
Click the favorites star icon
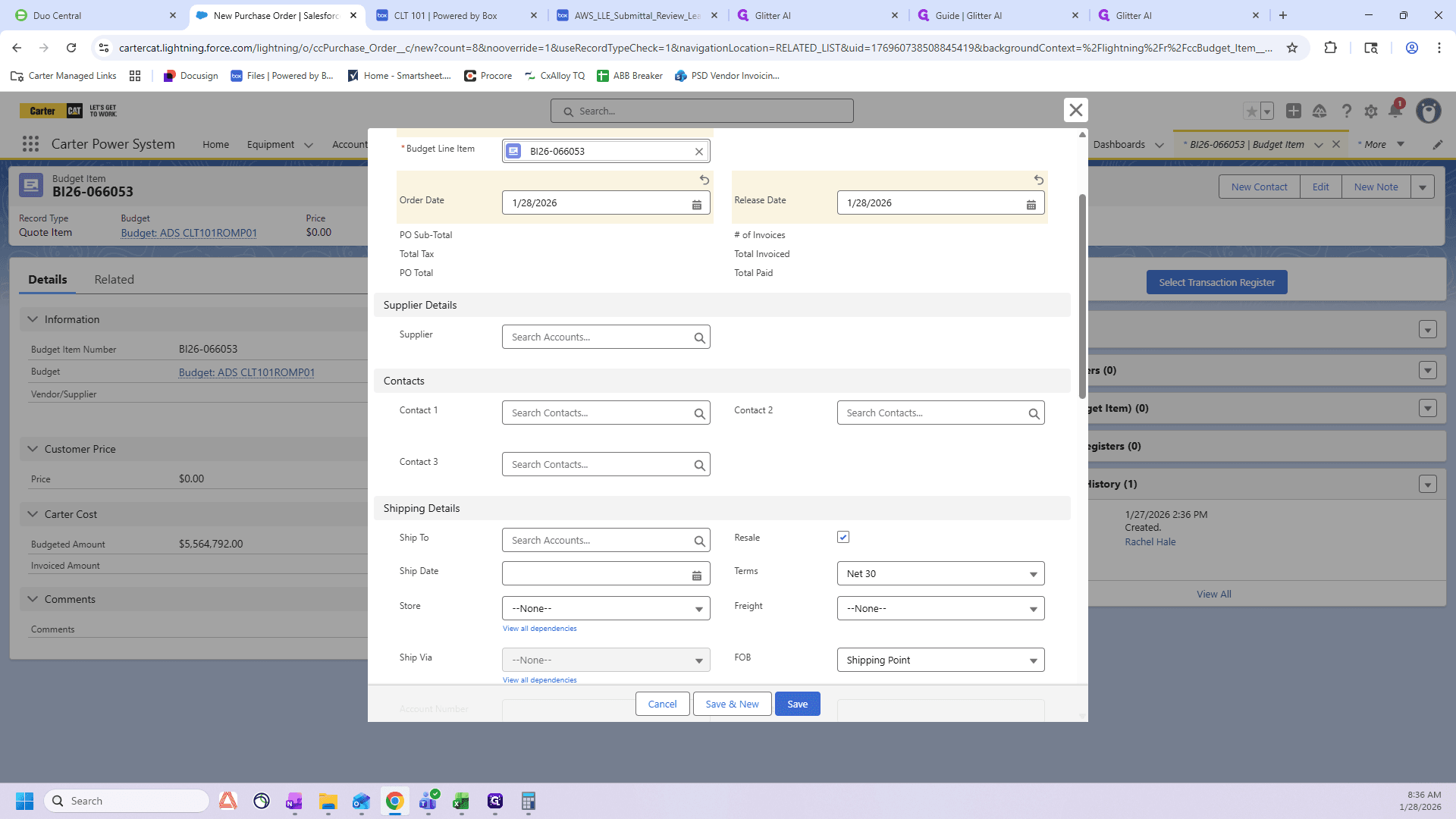coord(1251,111)
